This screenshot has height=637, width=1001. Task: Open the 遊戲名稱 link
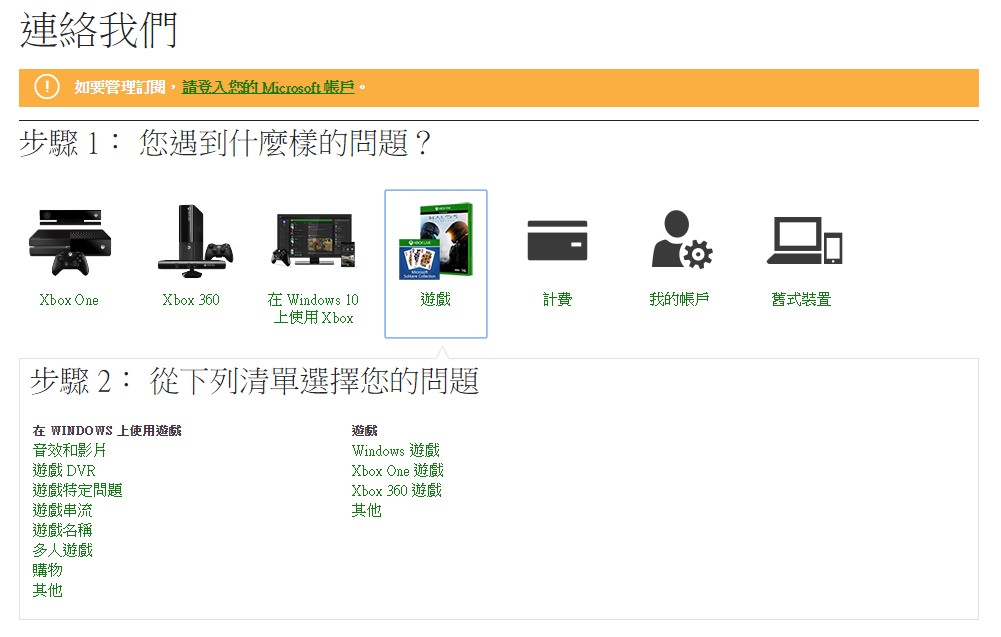tap(62, 531)
